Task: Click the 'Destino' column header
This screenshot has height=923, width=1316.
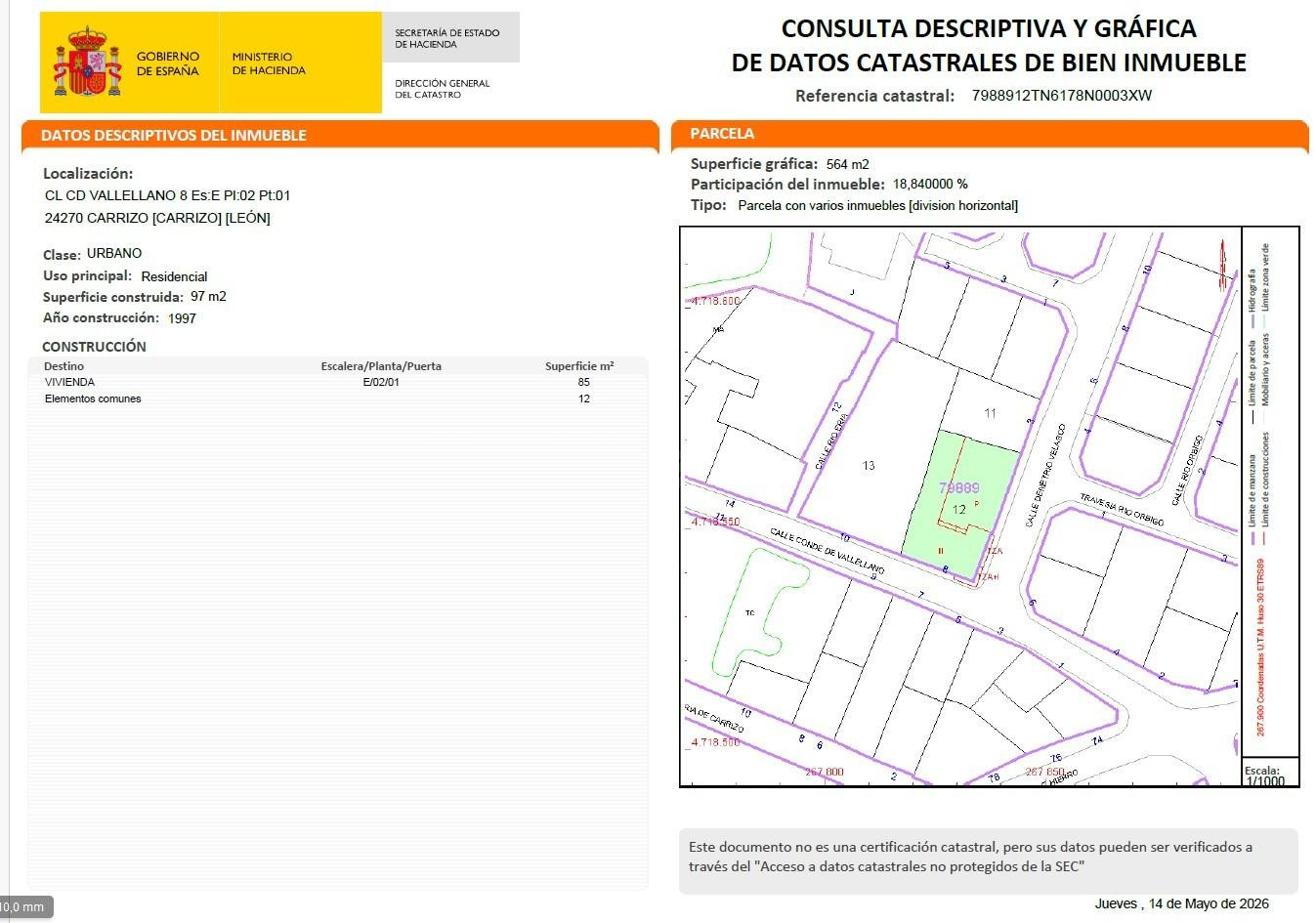Action: (x=64, y=366)
